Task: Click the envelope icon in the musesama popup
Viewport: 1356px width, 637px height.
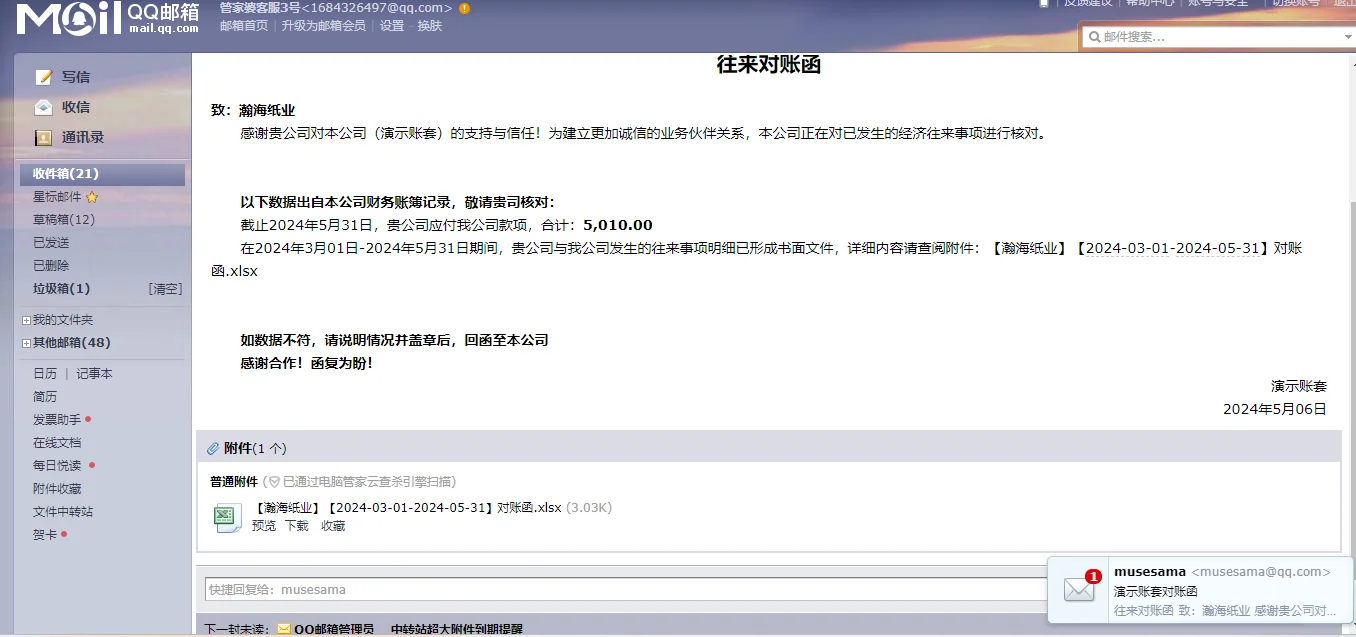Action: (x=1078, y=589)
